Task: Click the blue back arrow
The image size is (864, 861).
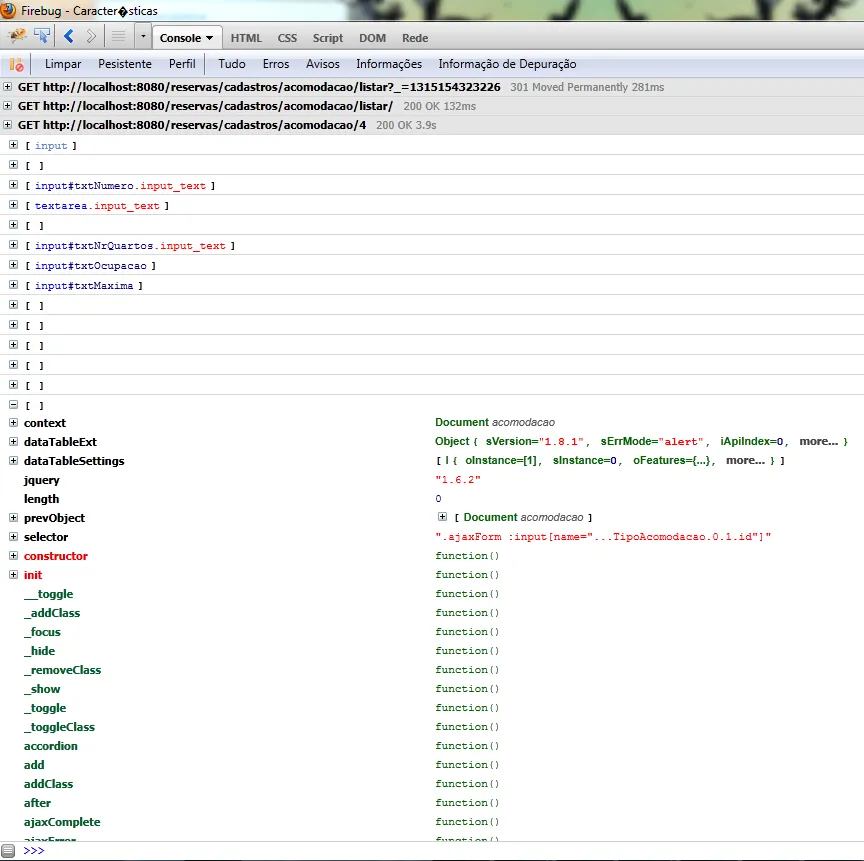Action: click(69, 37)
